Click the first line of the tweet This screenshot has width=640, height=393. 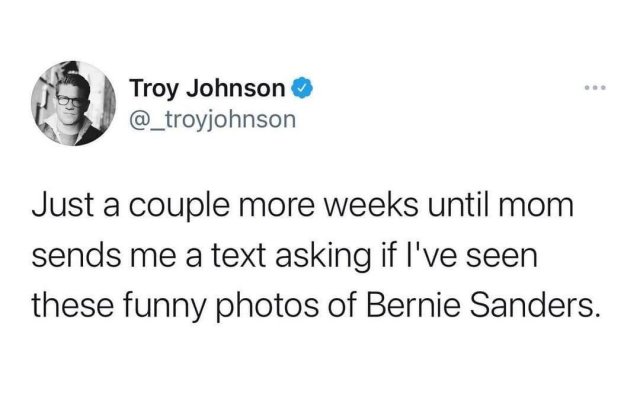[x=302, y=206]
